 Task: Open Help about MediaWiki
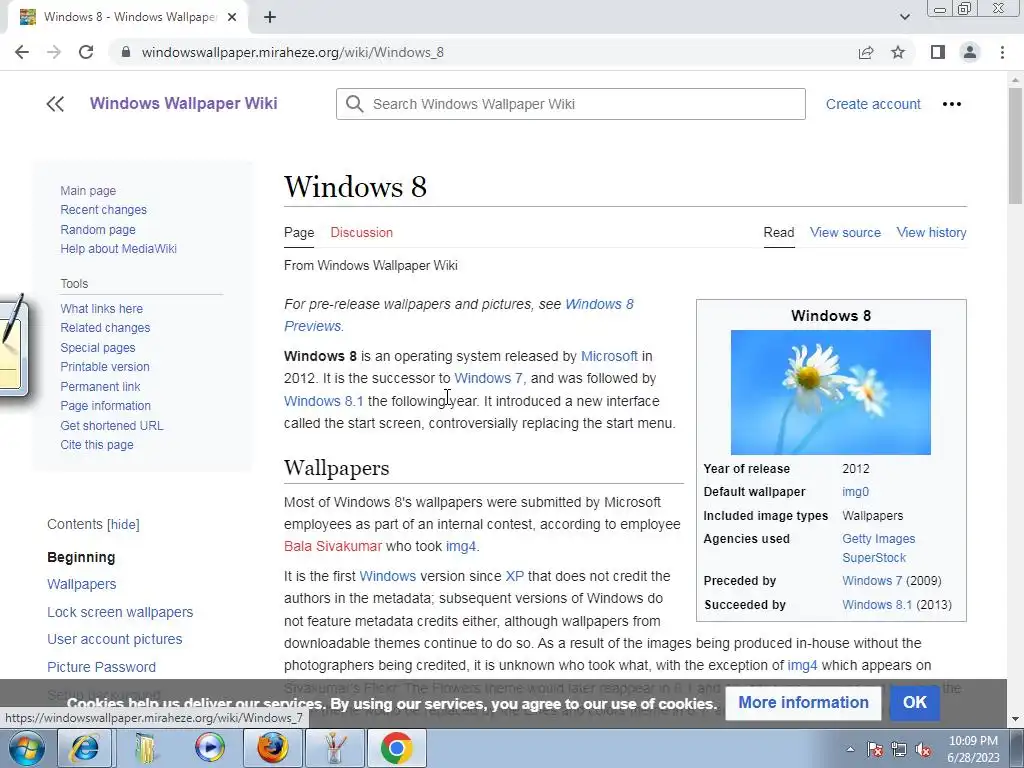tap(118, 248)
